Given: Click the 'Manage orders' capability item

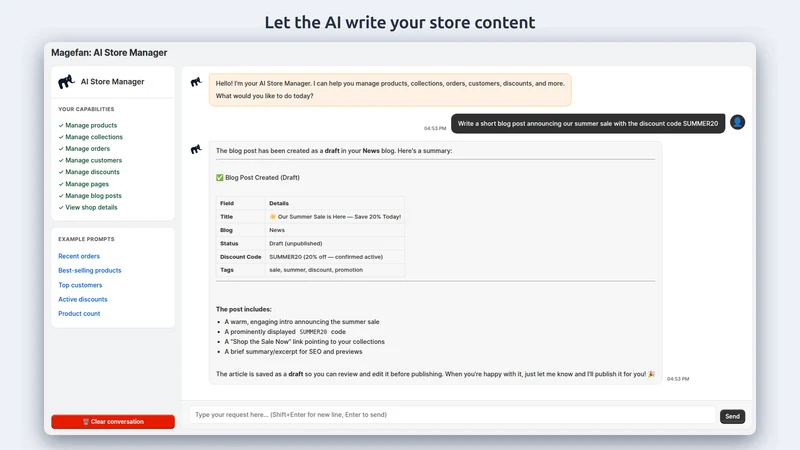Looking at the screenshot, I should [84, 149].
